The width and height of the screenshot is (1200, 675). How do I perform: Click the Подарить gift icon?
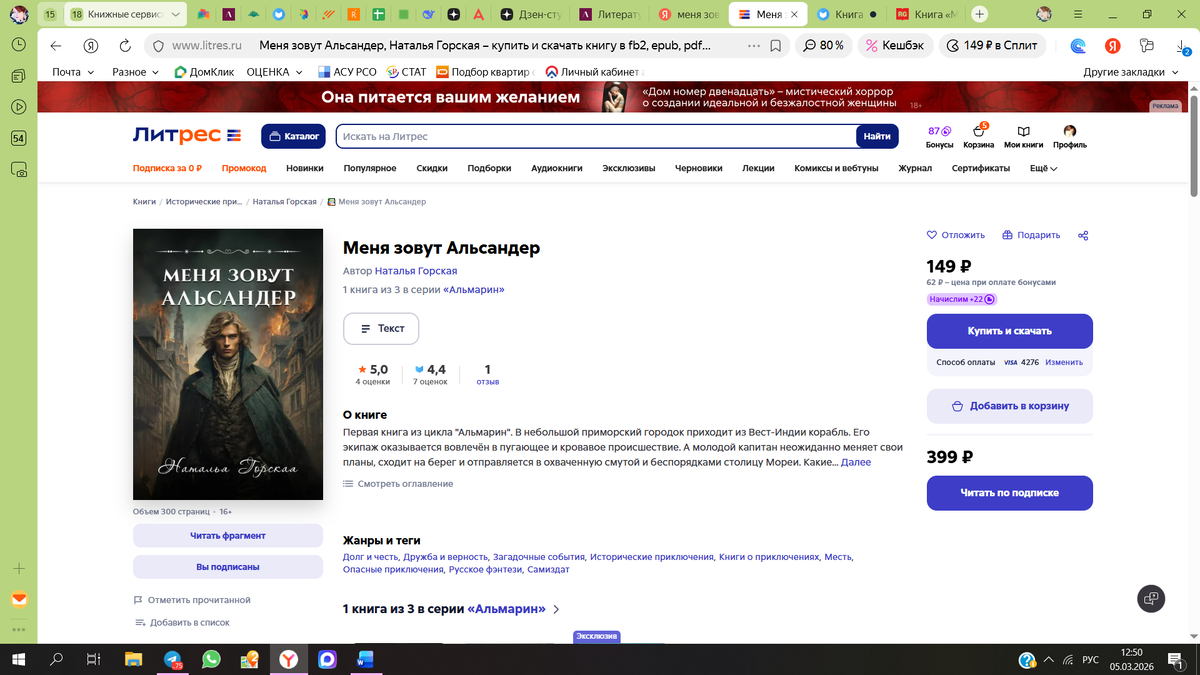pyautogui.click(x=1031, y=234)
